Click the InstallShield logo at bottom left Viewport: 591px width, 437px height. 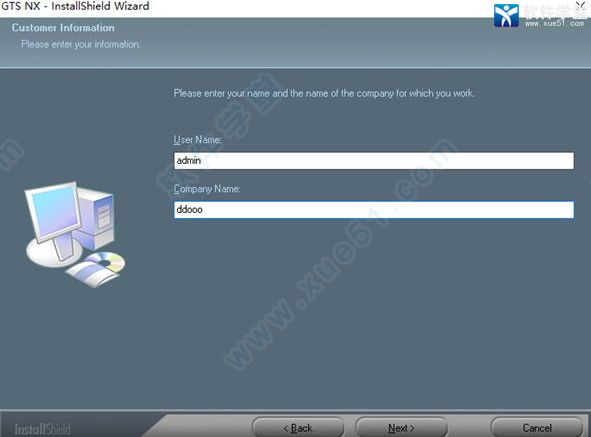click(42, 429)
